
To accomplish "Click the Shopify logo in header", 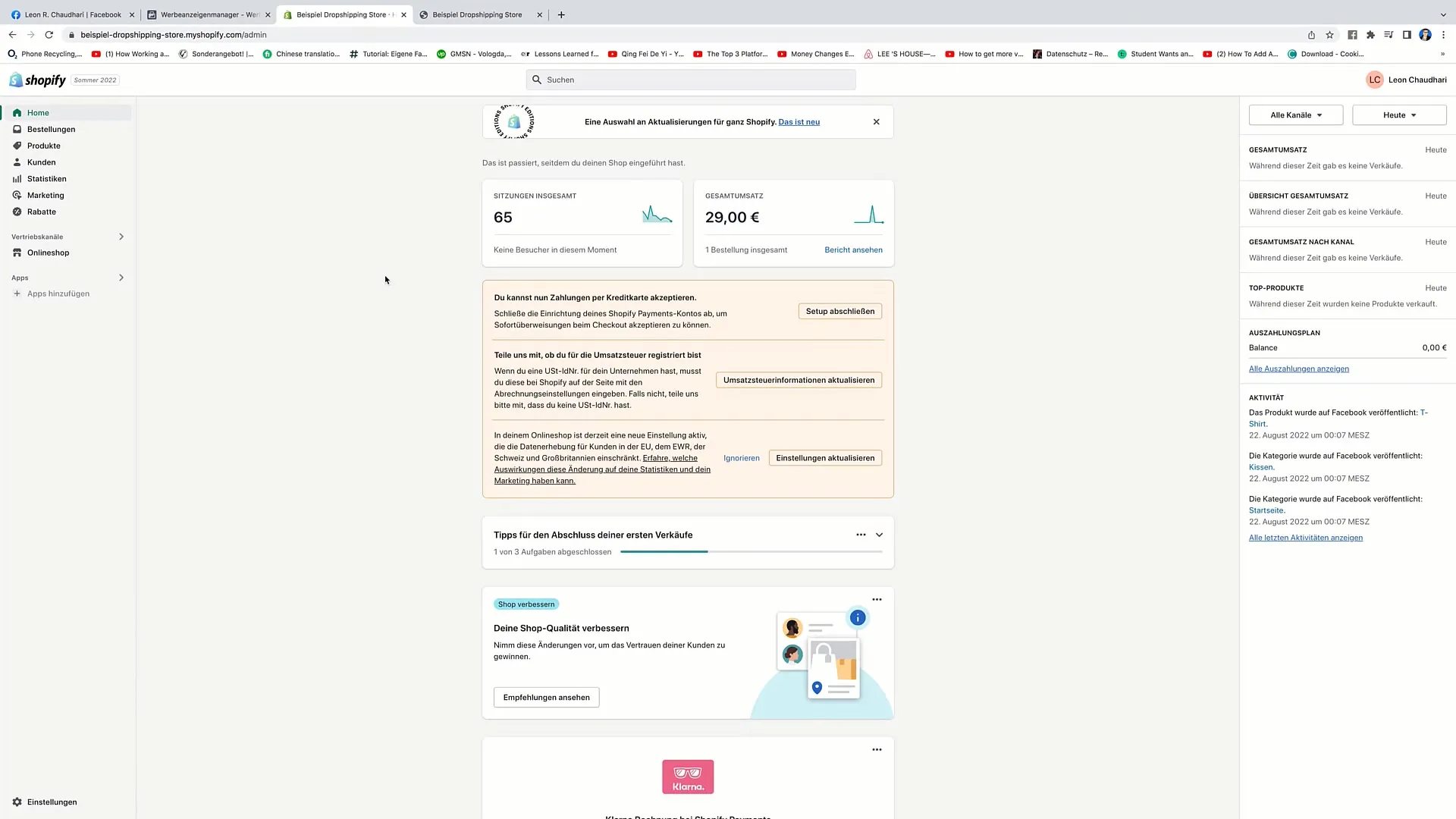I will 37,80.
